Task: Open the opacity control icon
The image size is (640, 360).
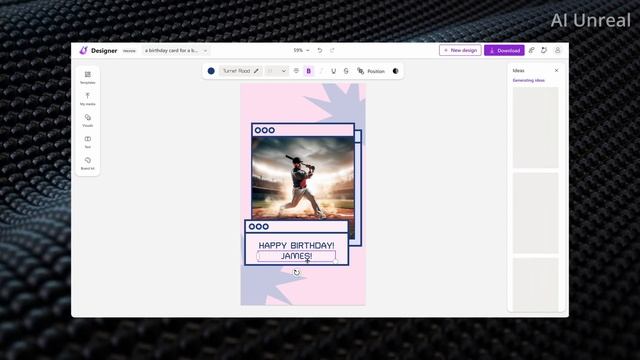Action: (x=396, y=71)
